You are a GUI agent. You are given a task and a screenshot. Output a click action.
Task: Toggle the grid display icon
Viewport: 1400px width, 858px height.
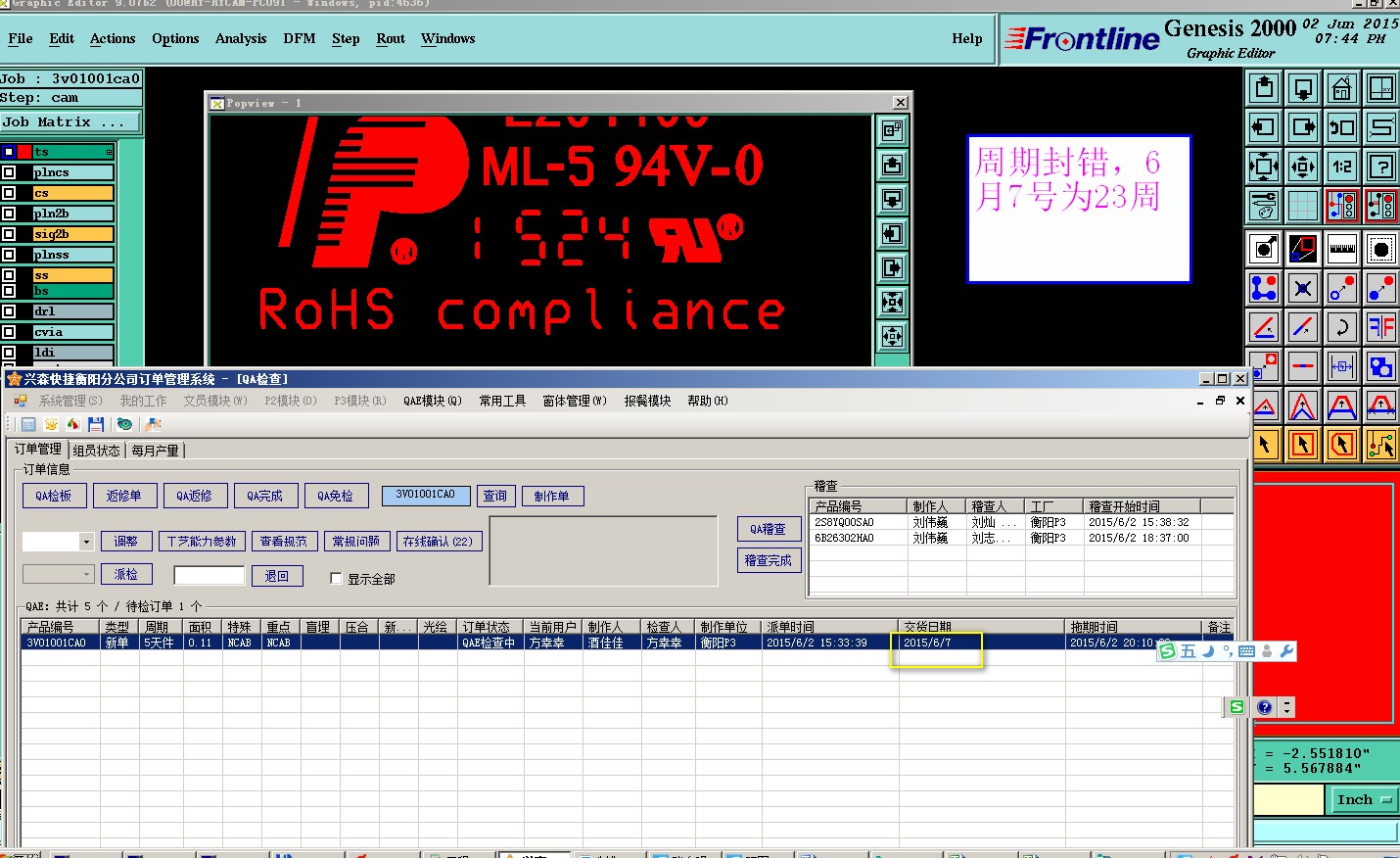tap(1303, 206)
